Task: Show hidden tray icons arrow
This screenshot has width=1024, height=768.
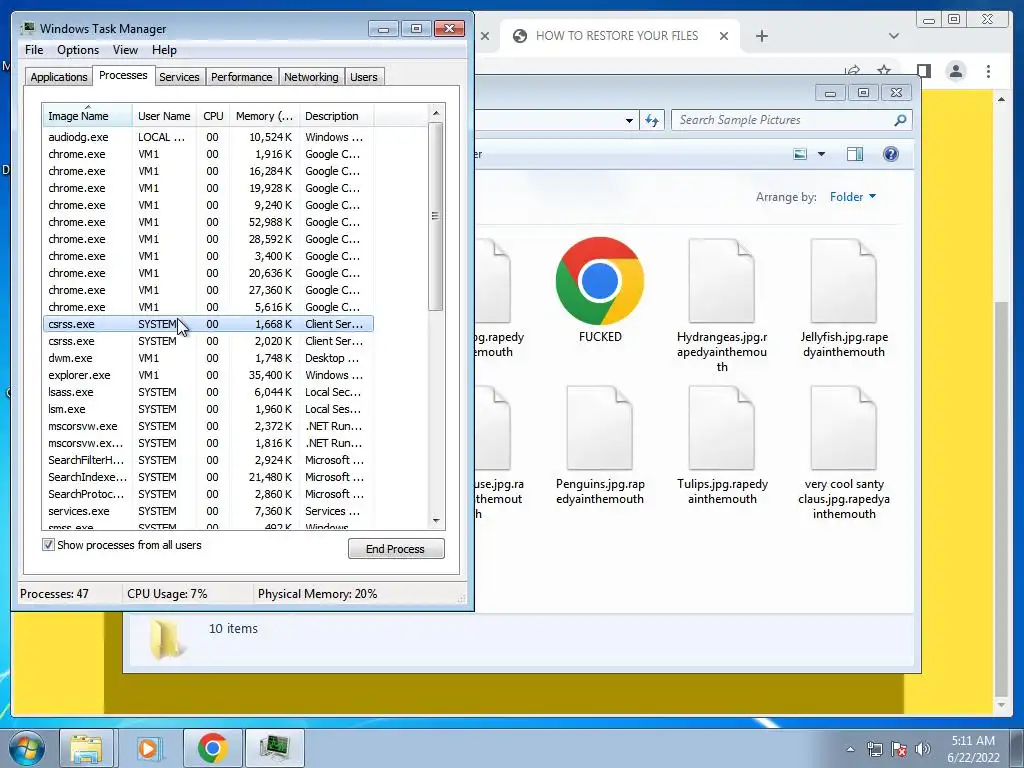Action: pos(850,749)
